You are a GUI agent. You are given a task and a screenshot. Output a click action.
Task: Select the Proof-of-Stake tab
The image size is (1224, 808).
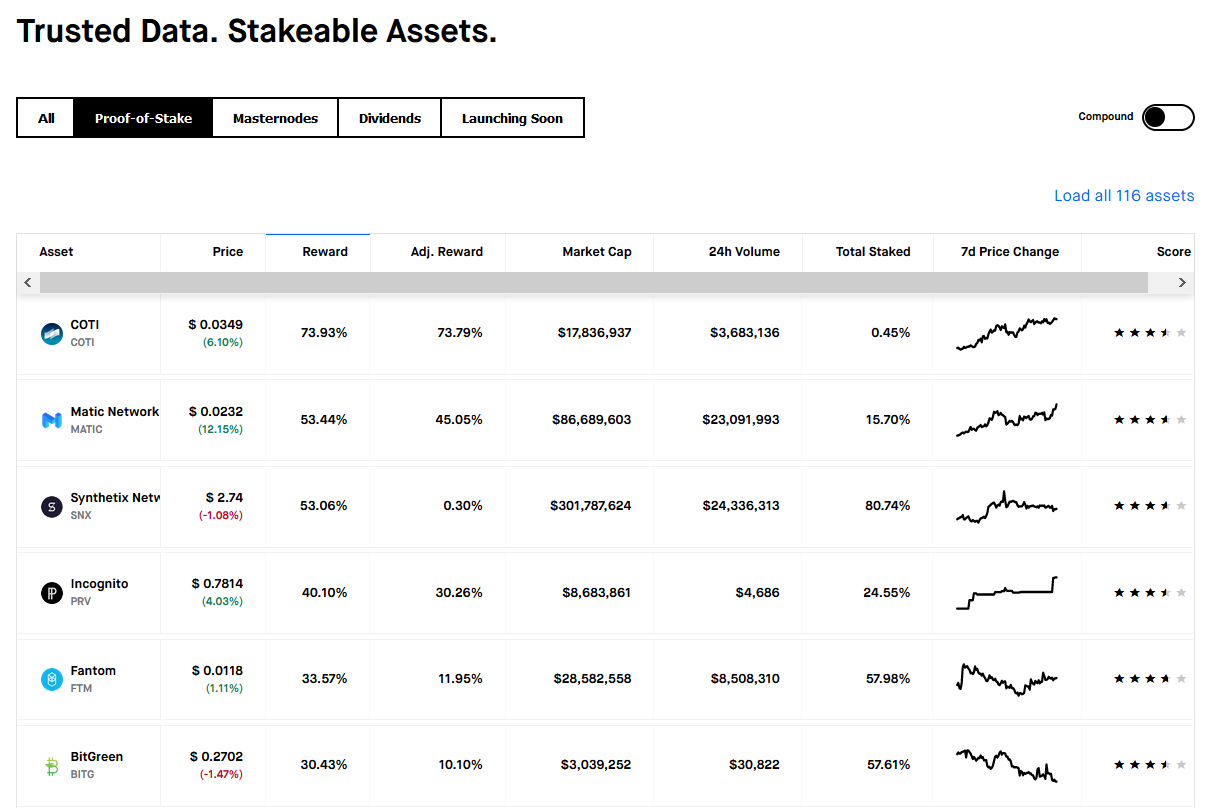tap(143, 118)
